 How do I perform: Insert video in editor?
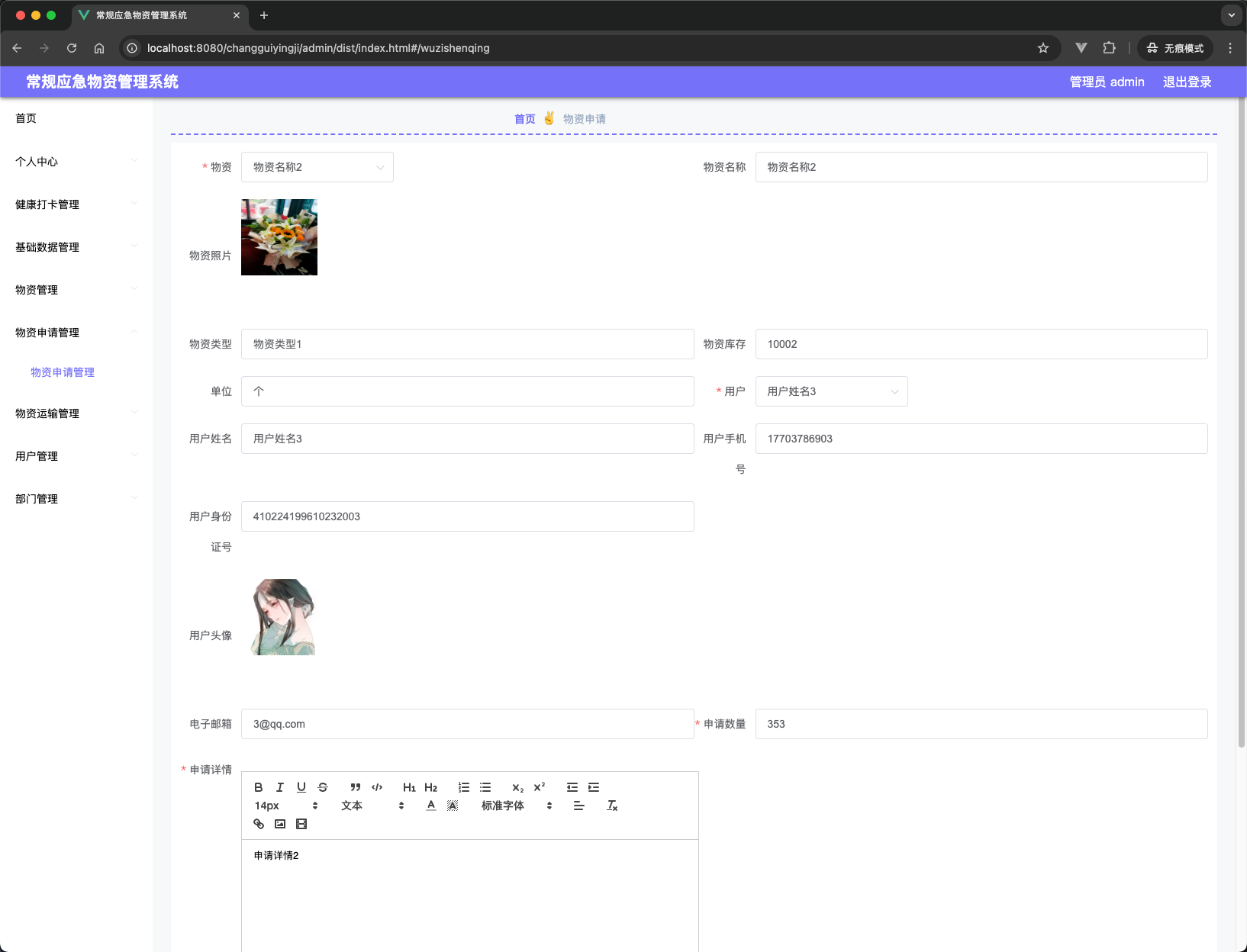coord(301,824)
